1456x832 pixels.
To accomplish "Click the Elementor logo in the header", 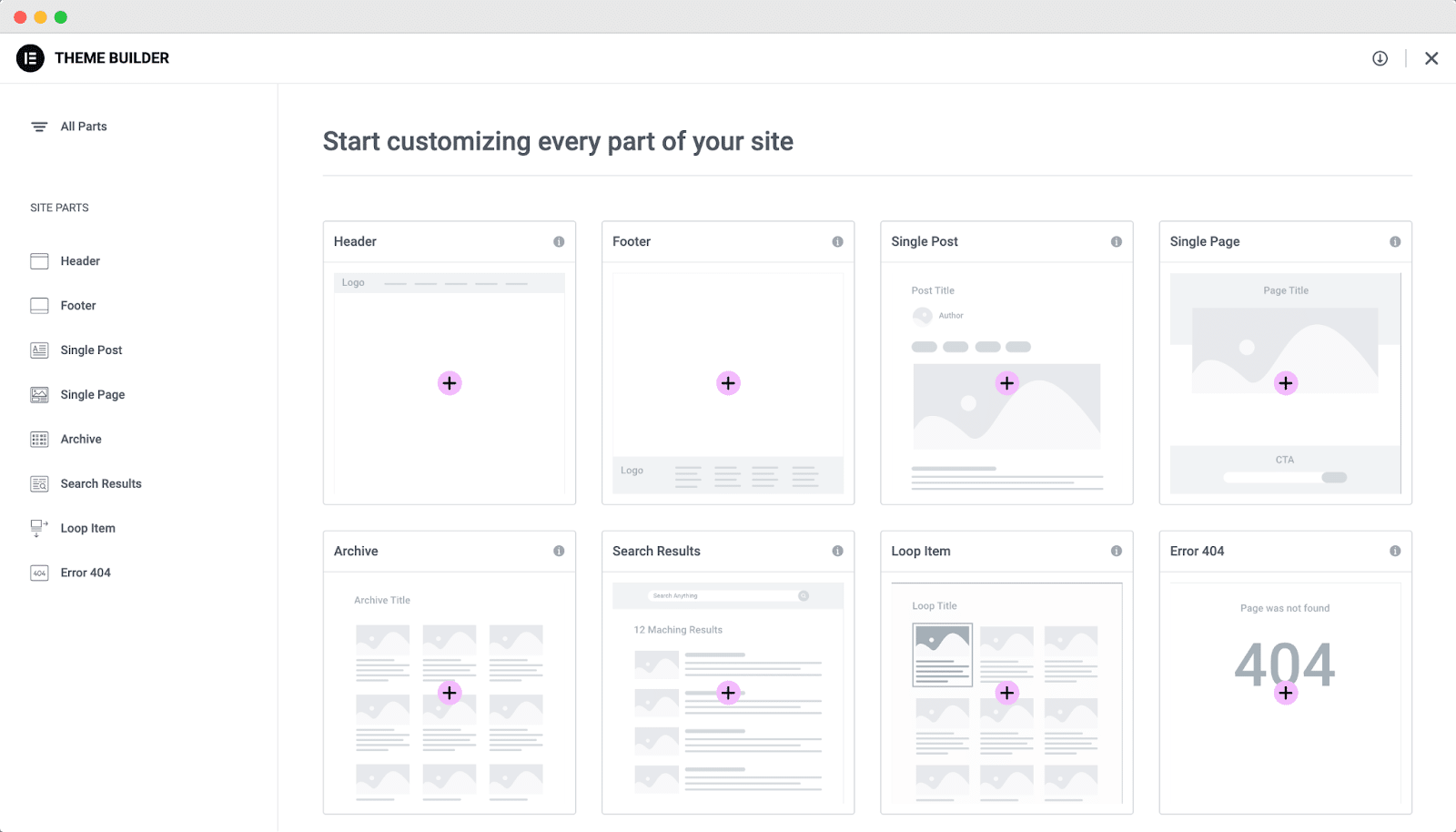I will click(x=30, y=57).
